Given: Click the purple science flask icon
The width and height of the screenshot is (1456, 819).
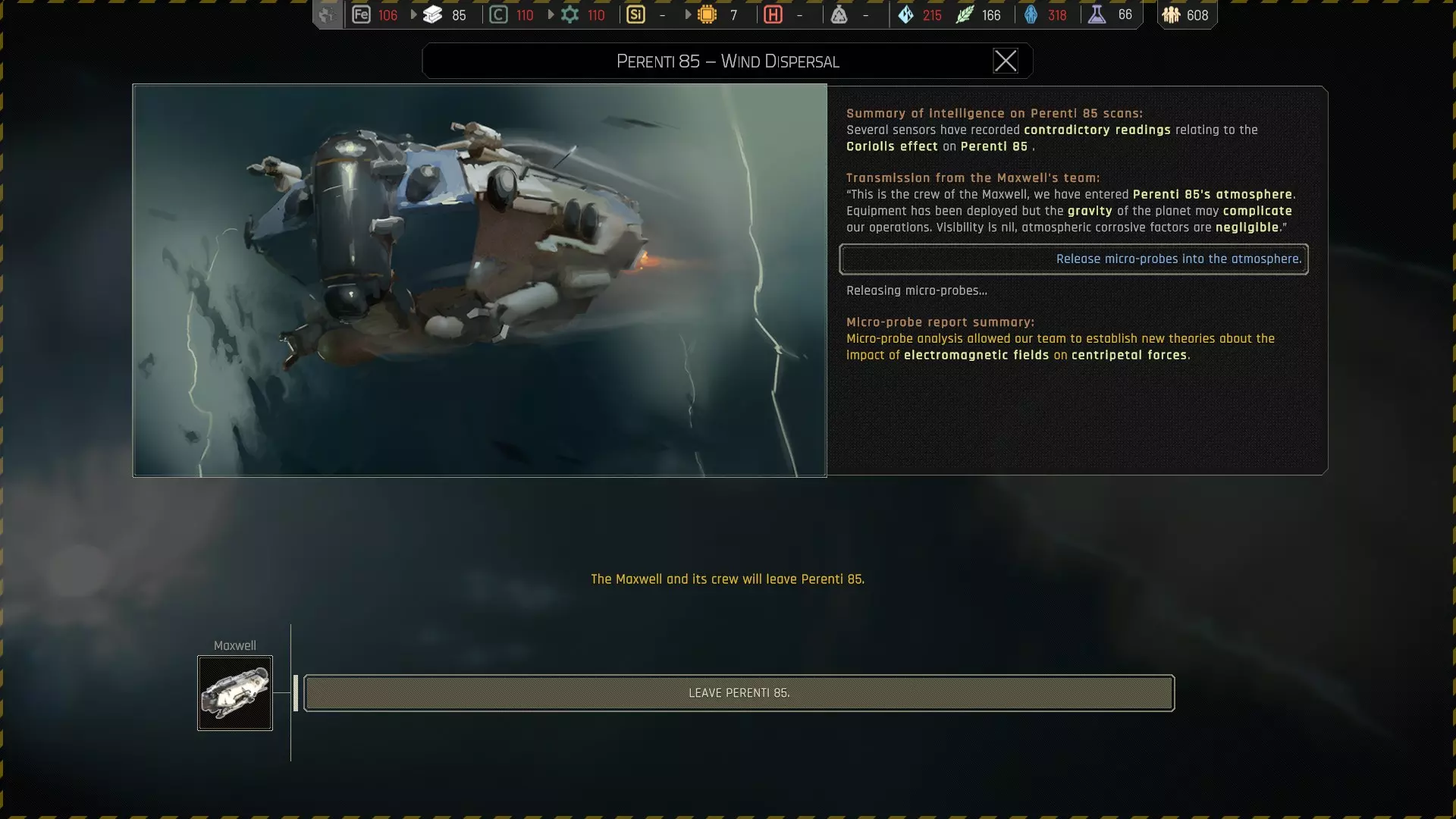Looking at the screenshot, I should (x=1097, y=14).
